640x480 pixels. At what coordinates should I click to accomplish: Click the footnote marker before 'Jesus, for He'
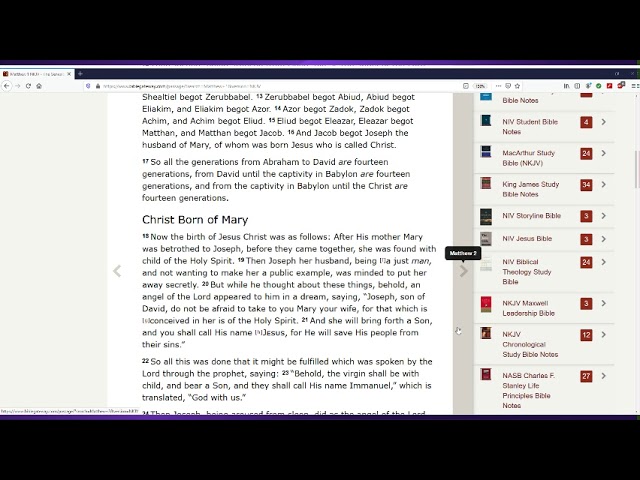click(x=258, y=332)
